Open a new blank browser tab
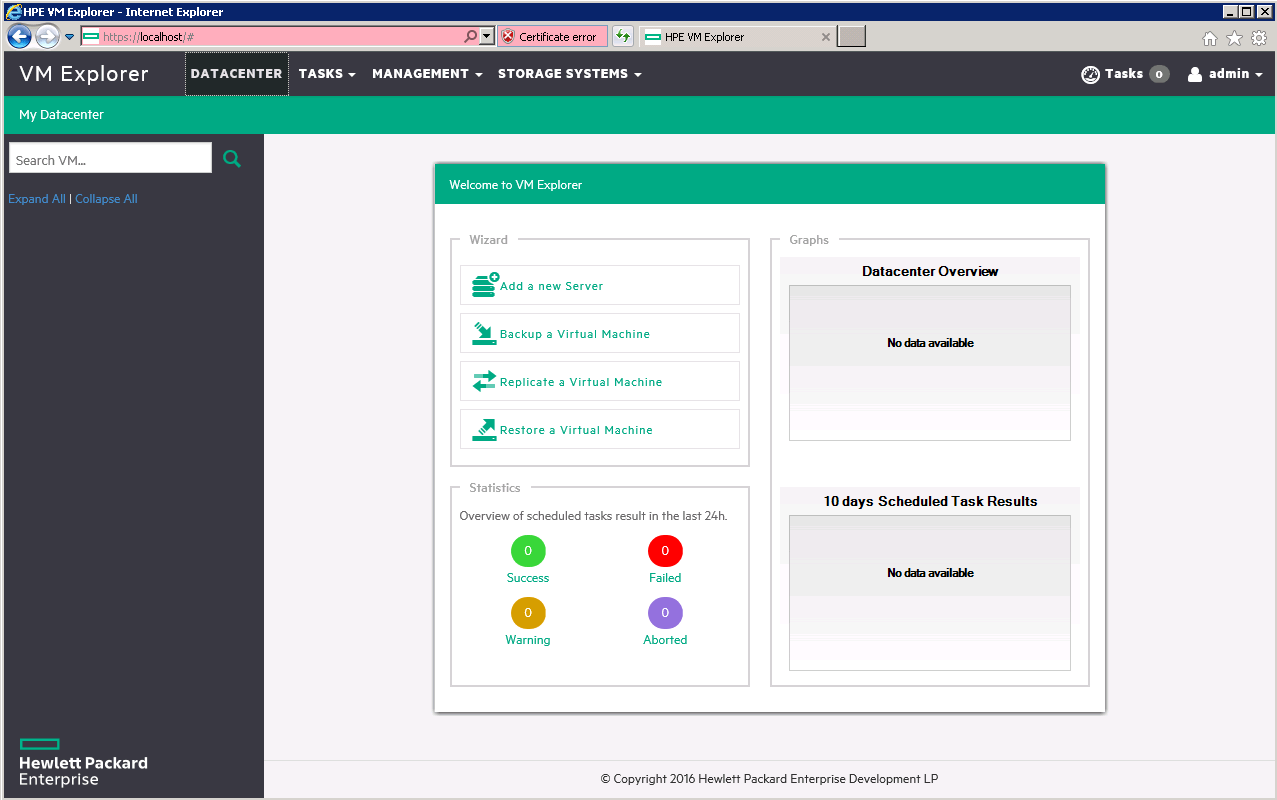Screen dimensions: 1277x800 [x=851, y=37]
